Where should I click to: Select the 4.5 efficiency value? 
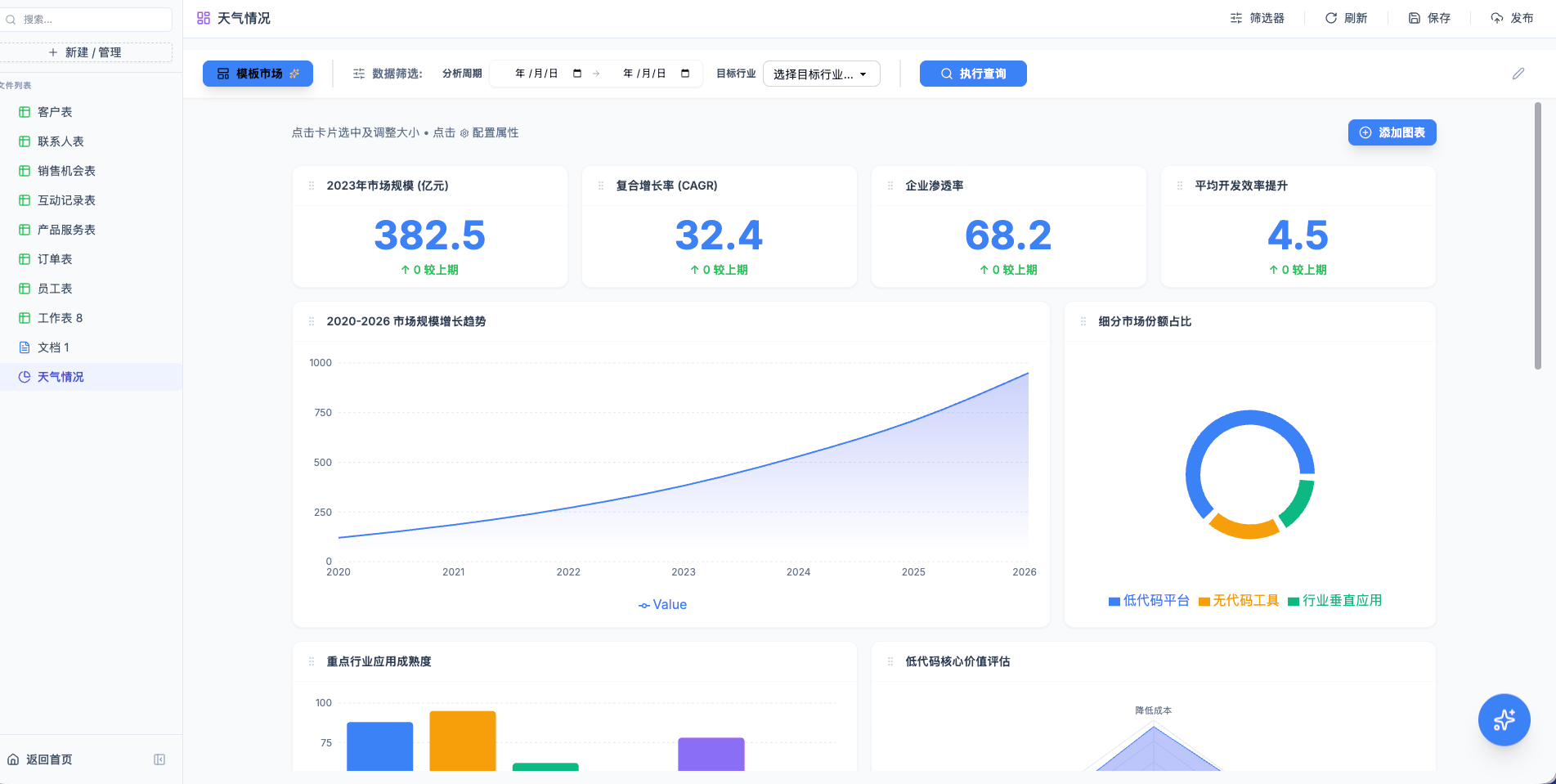(x=1298, y=235)
